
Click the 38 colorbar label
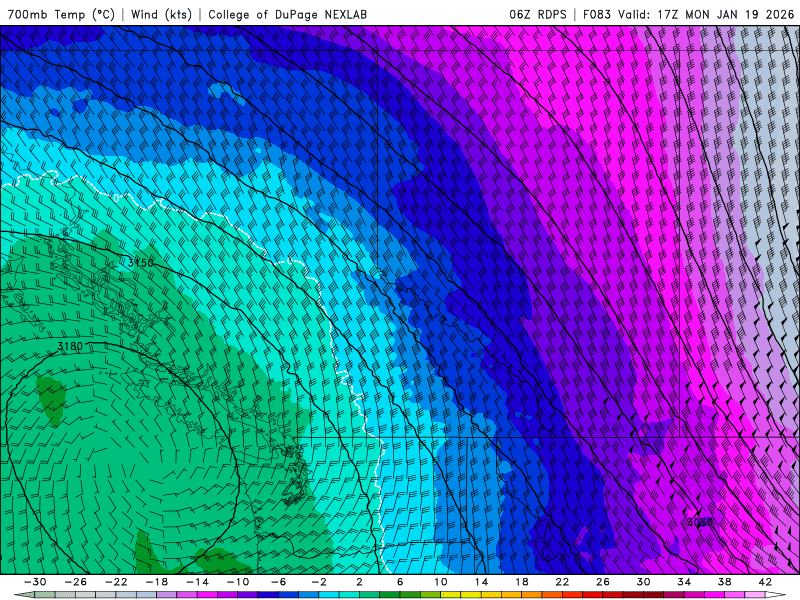point(724,582)
